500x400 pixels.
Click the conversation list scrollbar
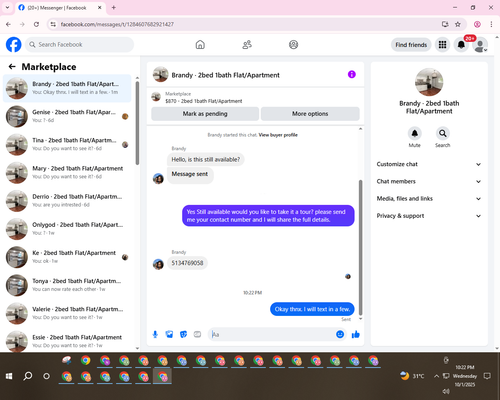pos(137,123)
